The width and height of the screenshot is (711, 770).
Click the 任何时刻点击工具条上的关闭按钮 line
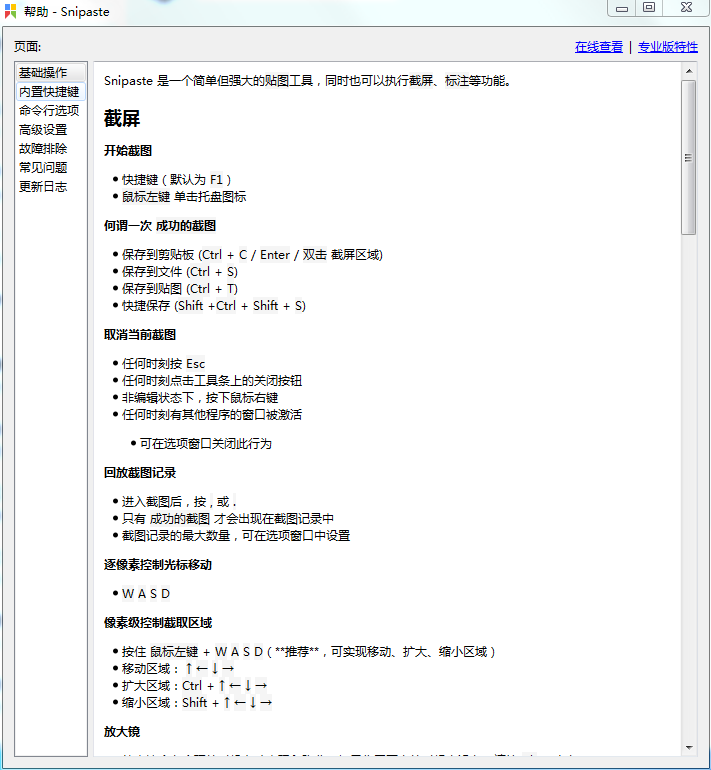point(212,381)
